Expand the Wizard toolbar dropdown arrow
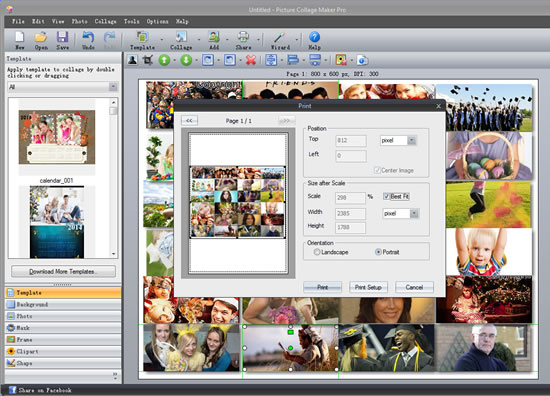The height and width of the screenshot is (396, 550). 297,39
